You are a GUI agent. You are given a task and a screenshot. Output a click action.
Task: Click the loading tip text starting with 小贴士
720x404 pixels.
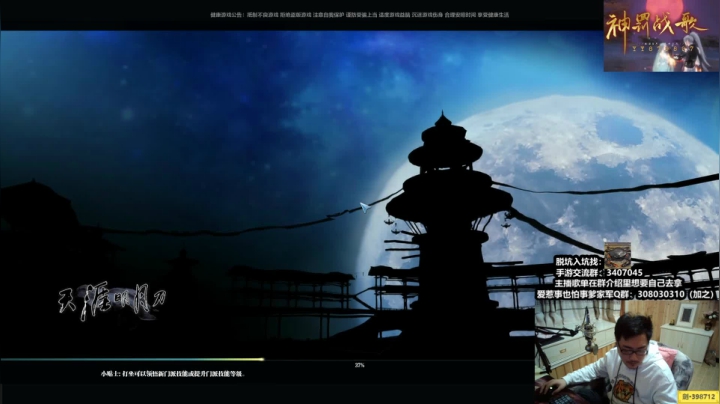173,374
